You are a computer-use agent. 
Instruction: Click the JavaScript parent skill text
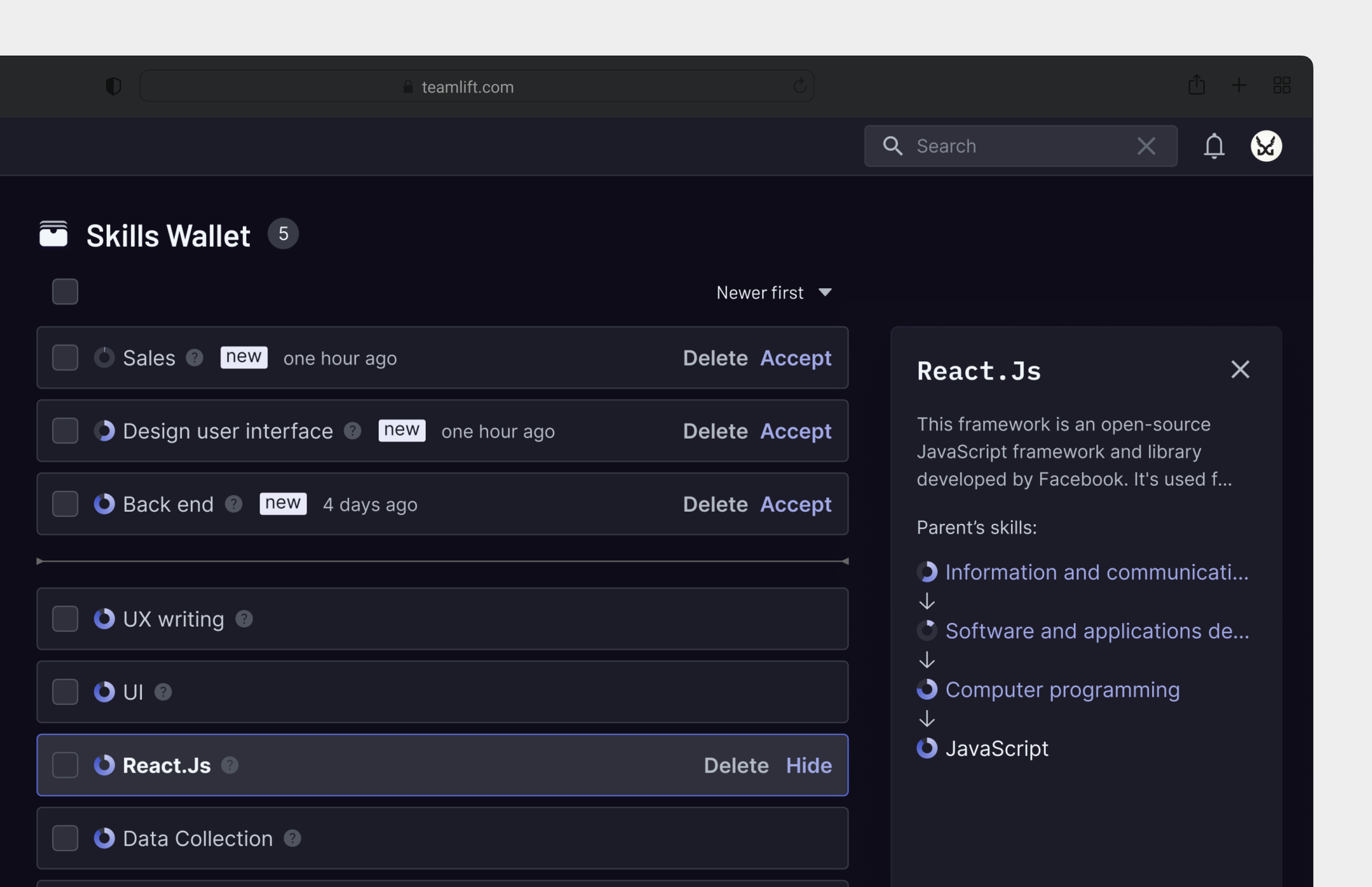(x=997, y=748)
